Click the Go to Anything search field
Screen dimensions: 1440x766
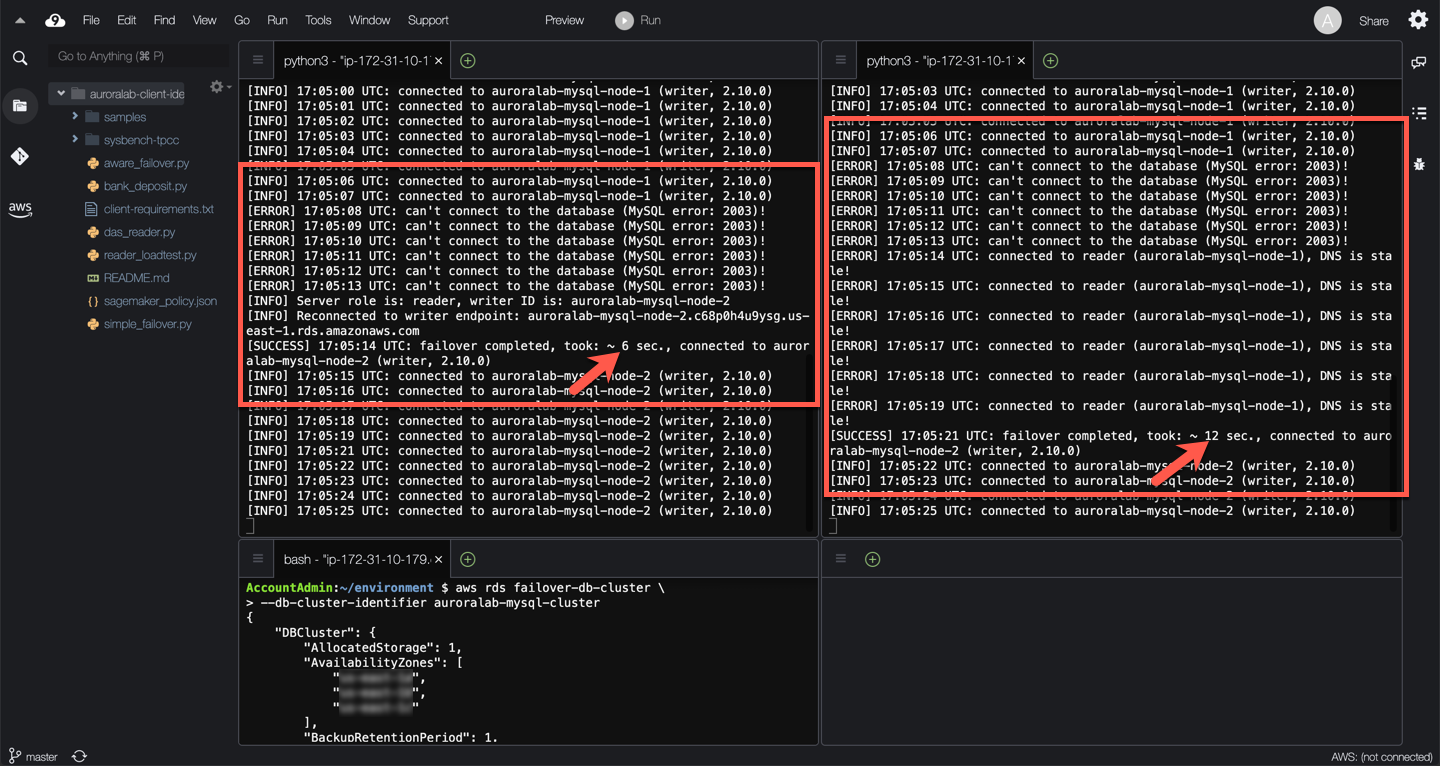pyautogui.click(x=138, y=56)
